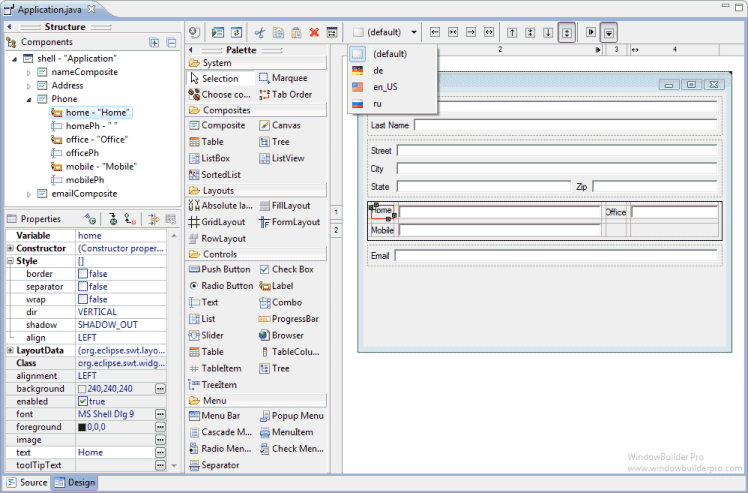The image size is (748, 493).
Task: Pick the GridLayout palette entry
Action: click(x=216, y=222)
